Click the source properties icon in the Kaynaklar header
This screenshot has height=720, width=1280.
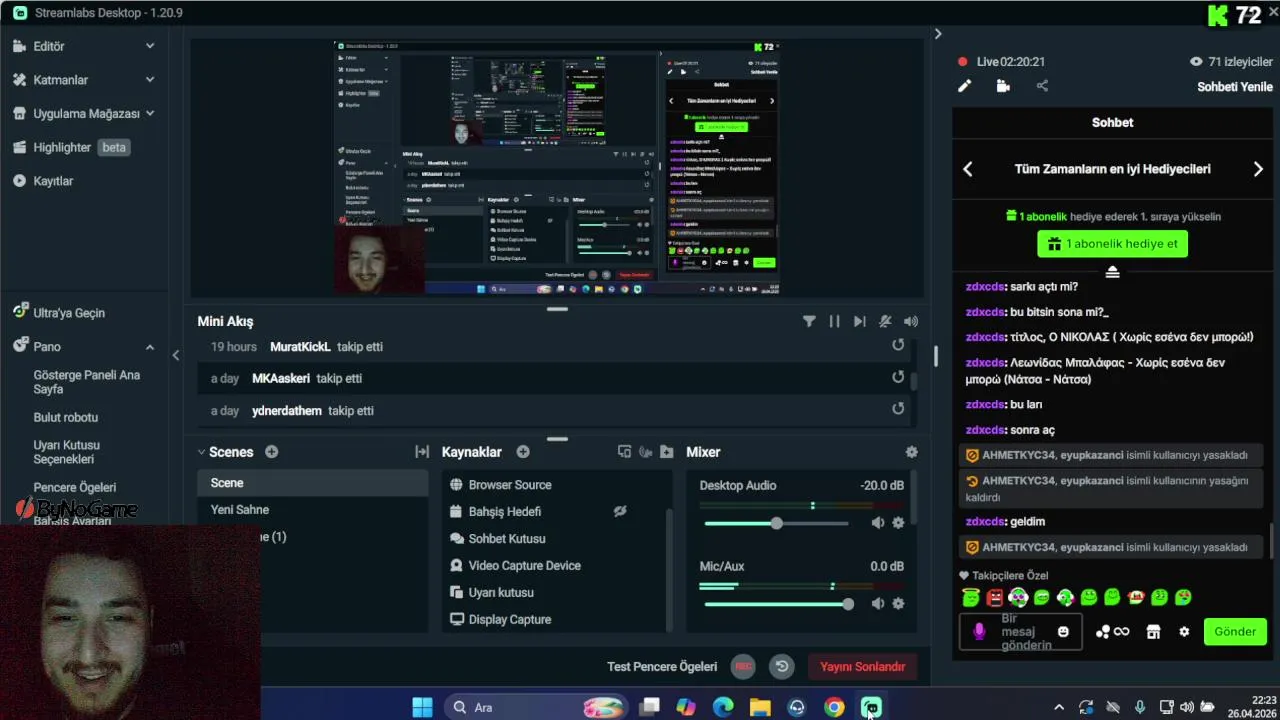pyautogui.click(x=624, y=452)
